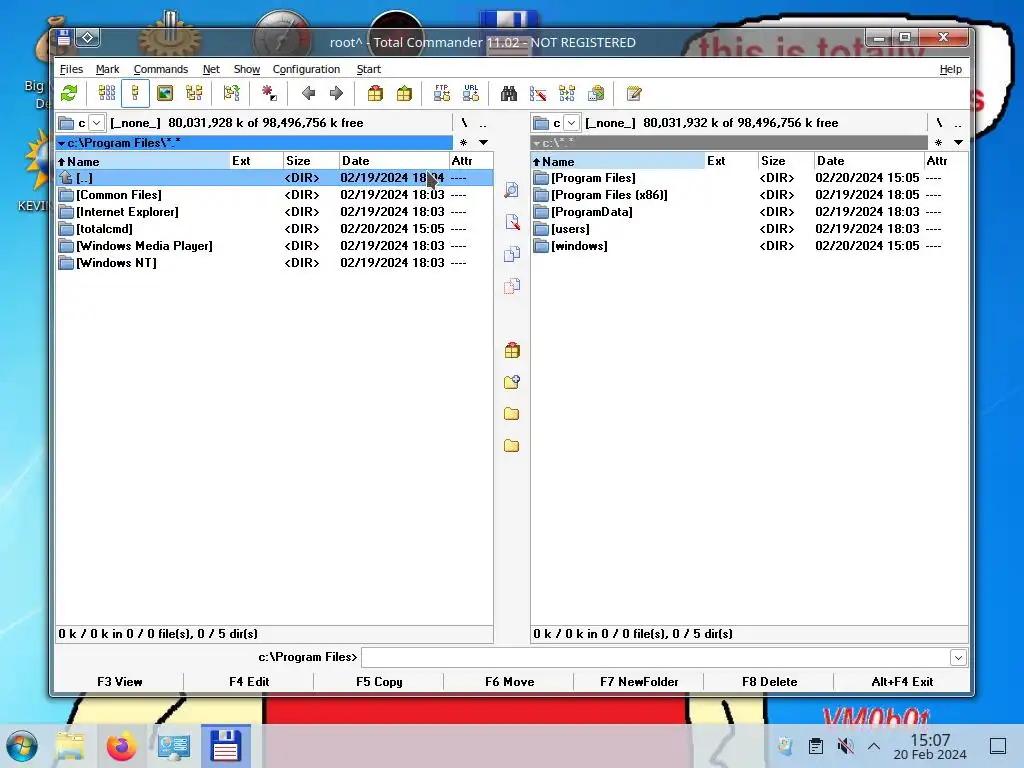
Task: Open the Net menu
Action: (x=211, y=69)
